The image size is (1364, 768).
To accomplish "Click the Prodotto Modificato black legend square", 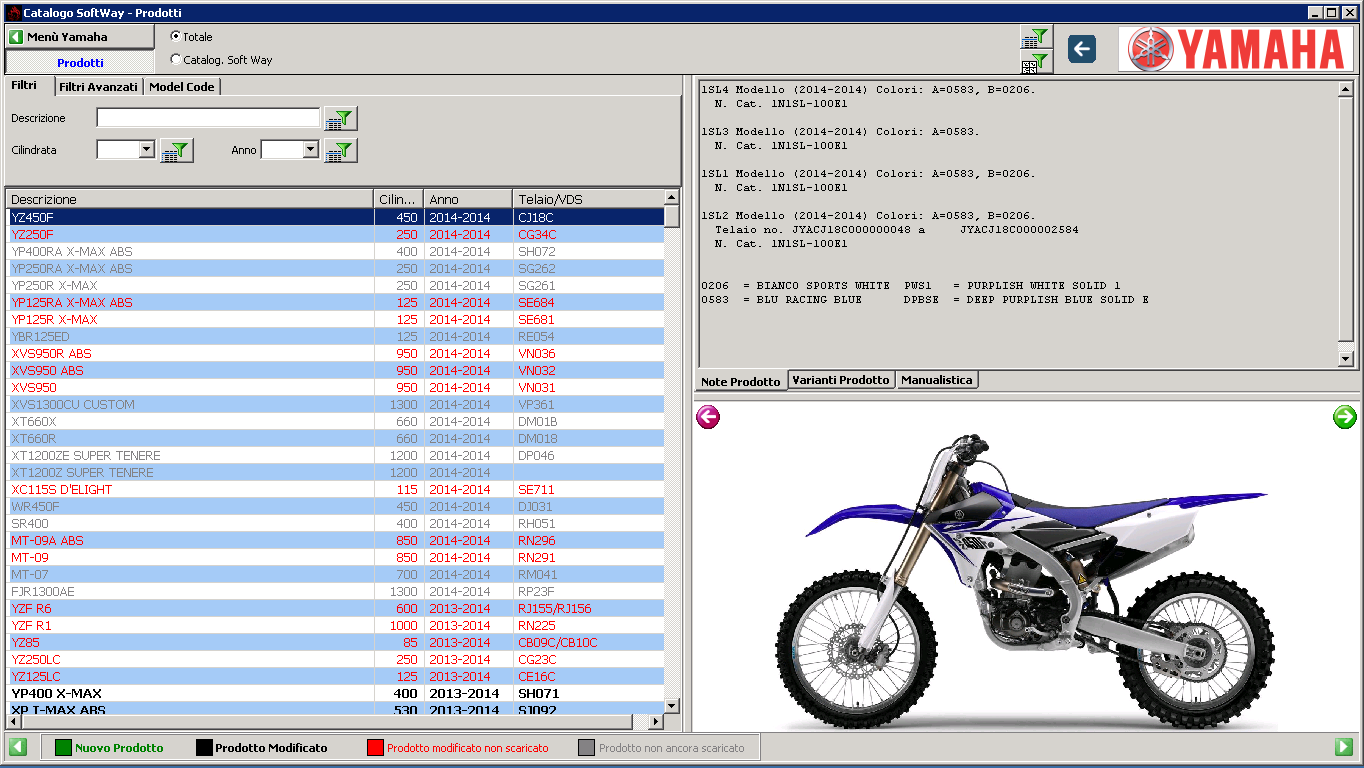I will [x=204, y=747].
